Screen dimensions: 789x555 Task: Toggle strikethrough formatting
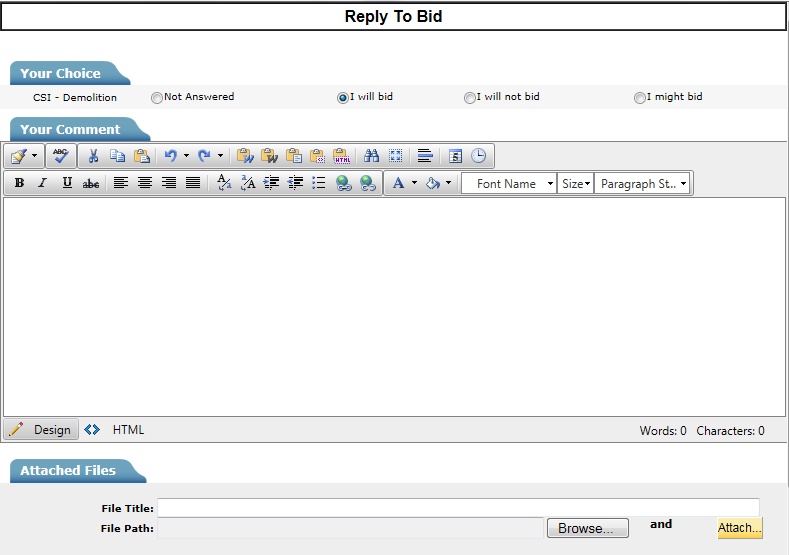pyautogui.click(x=91, y=183)
